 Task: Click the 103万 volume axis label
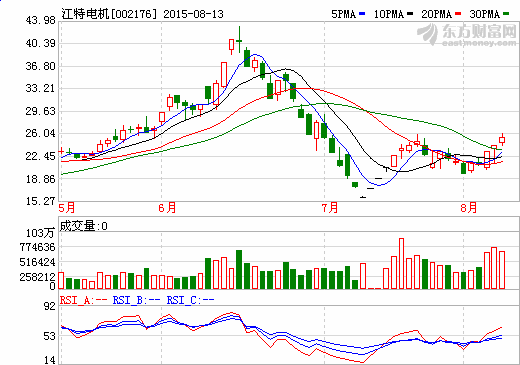(40, 233)
